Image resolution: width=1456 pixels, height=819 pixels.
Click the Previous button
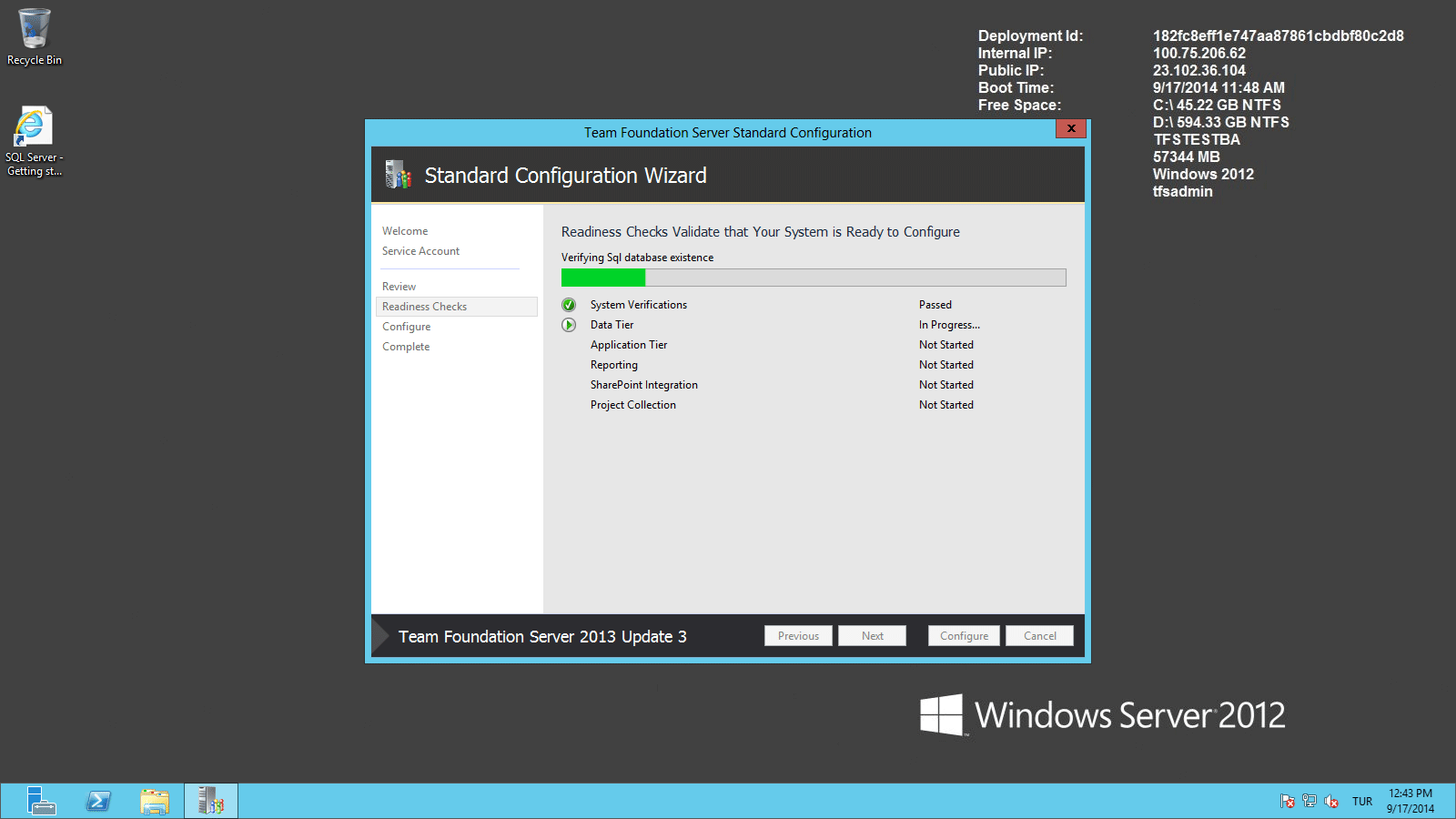pyautogui.click(x=798, y=636)
